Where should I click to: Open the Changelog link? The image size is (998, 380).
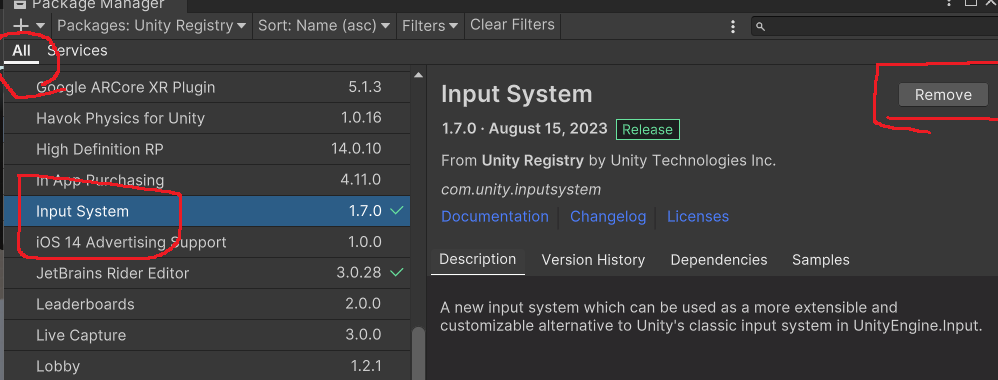pos(608,216)
